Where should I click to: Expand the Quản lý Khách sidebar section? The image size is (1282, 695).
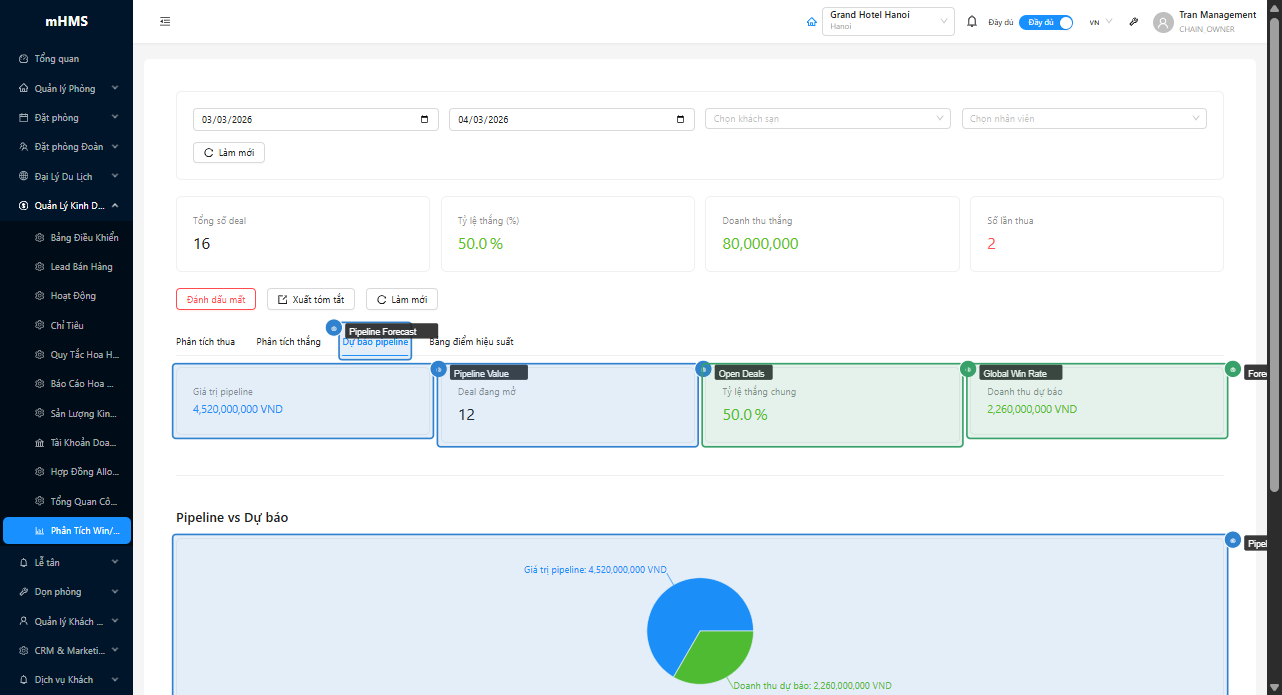click(x=67, y=621)
